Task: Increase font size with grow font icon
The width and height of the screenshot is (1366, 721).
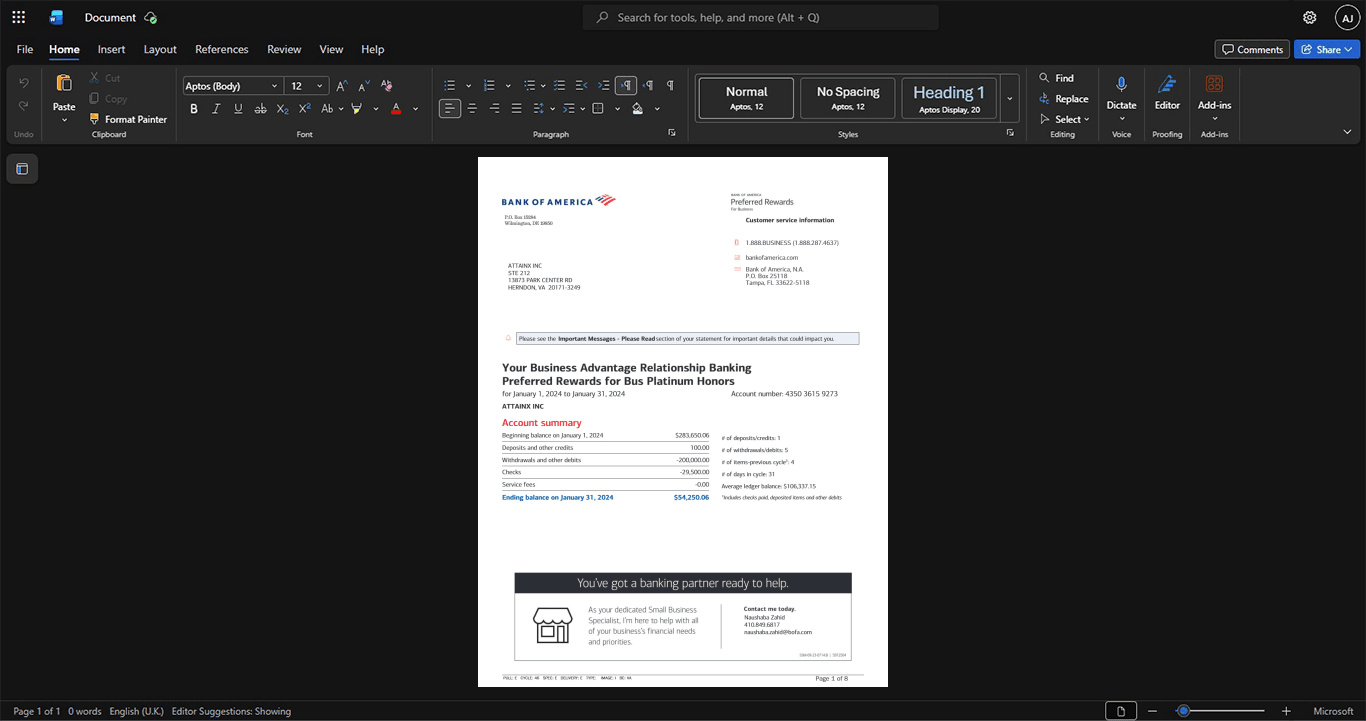Action: tap(341, 86)
